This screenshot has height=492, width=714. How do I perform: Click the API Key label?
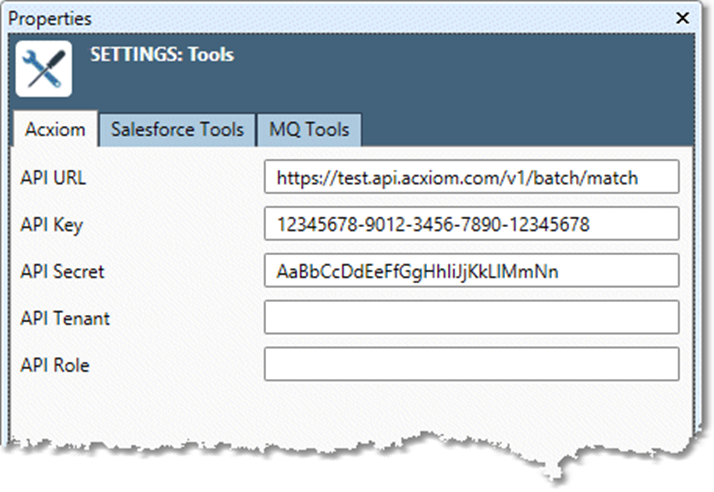[51, 225]
